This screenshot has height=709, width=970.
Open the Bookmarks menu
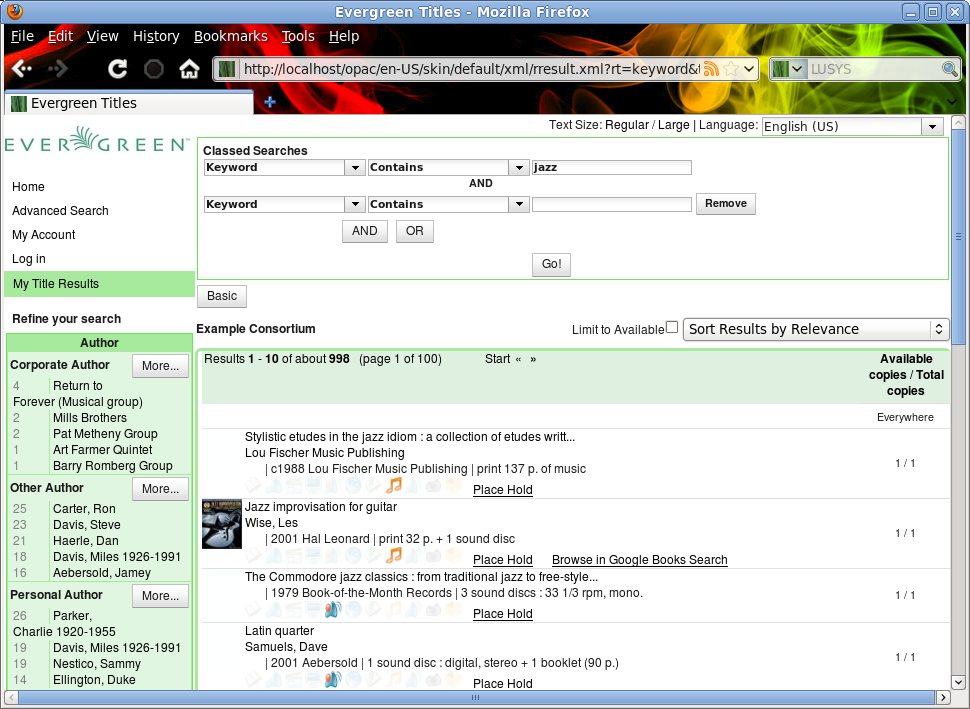[231, 36]
